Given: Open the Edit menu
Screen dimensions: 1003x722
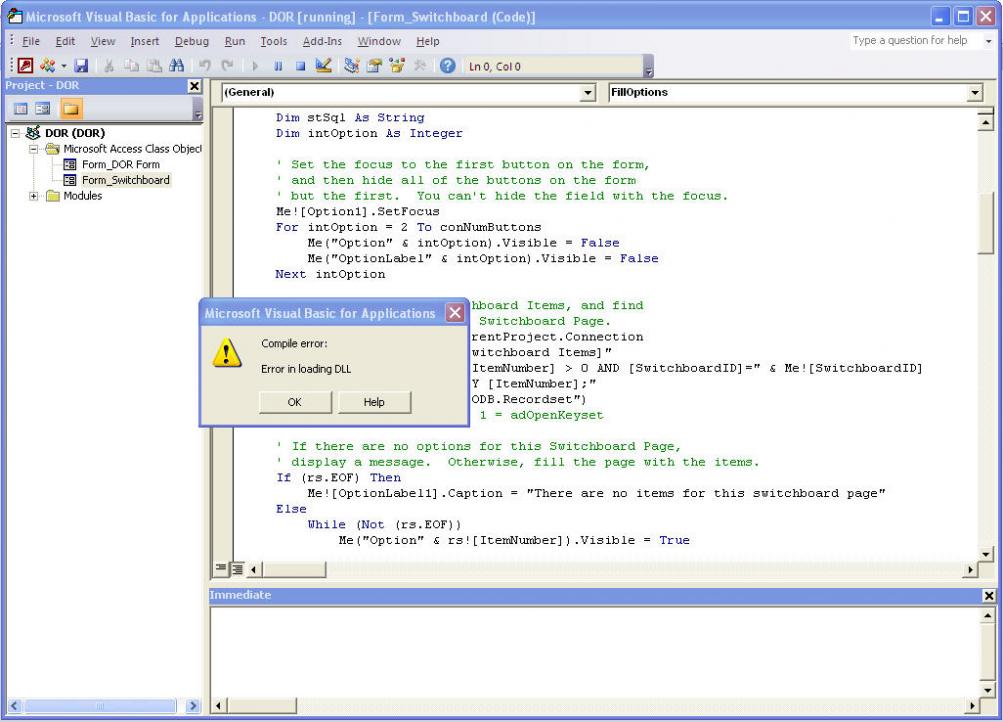Looking at the screenshot, I should click(65, 41).
